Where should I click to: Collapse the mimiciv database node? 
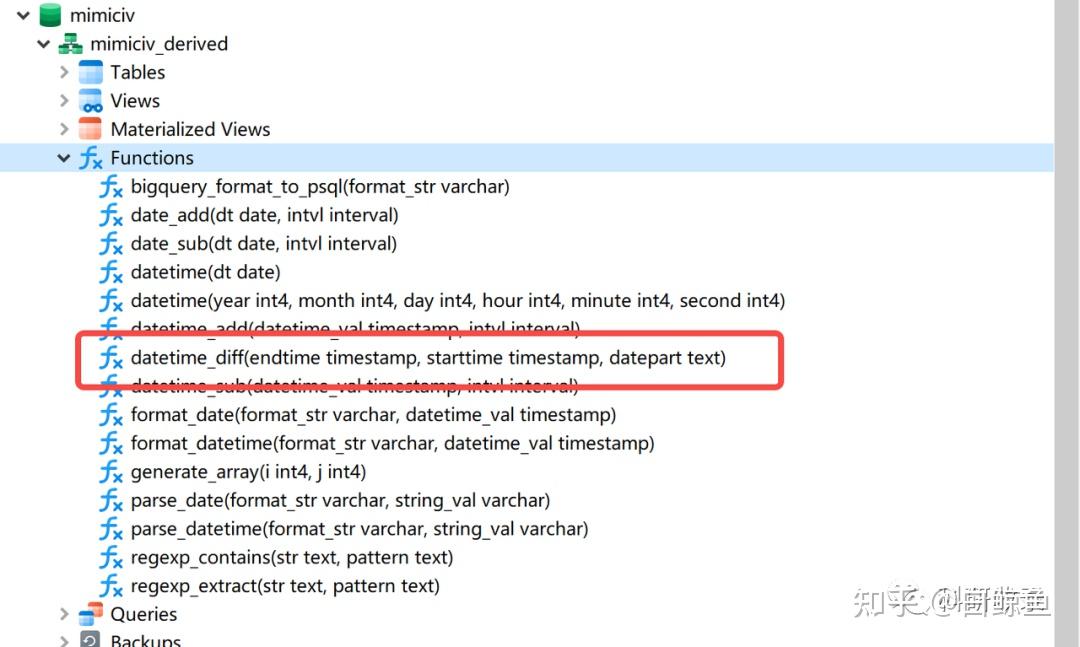pos(23,15)
